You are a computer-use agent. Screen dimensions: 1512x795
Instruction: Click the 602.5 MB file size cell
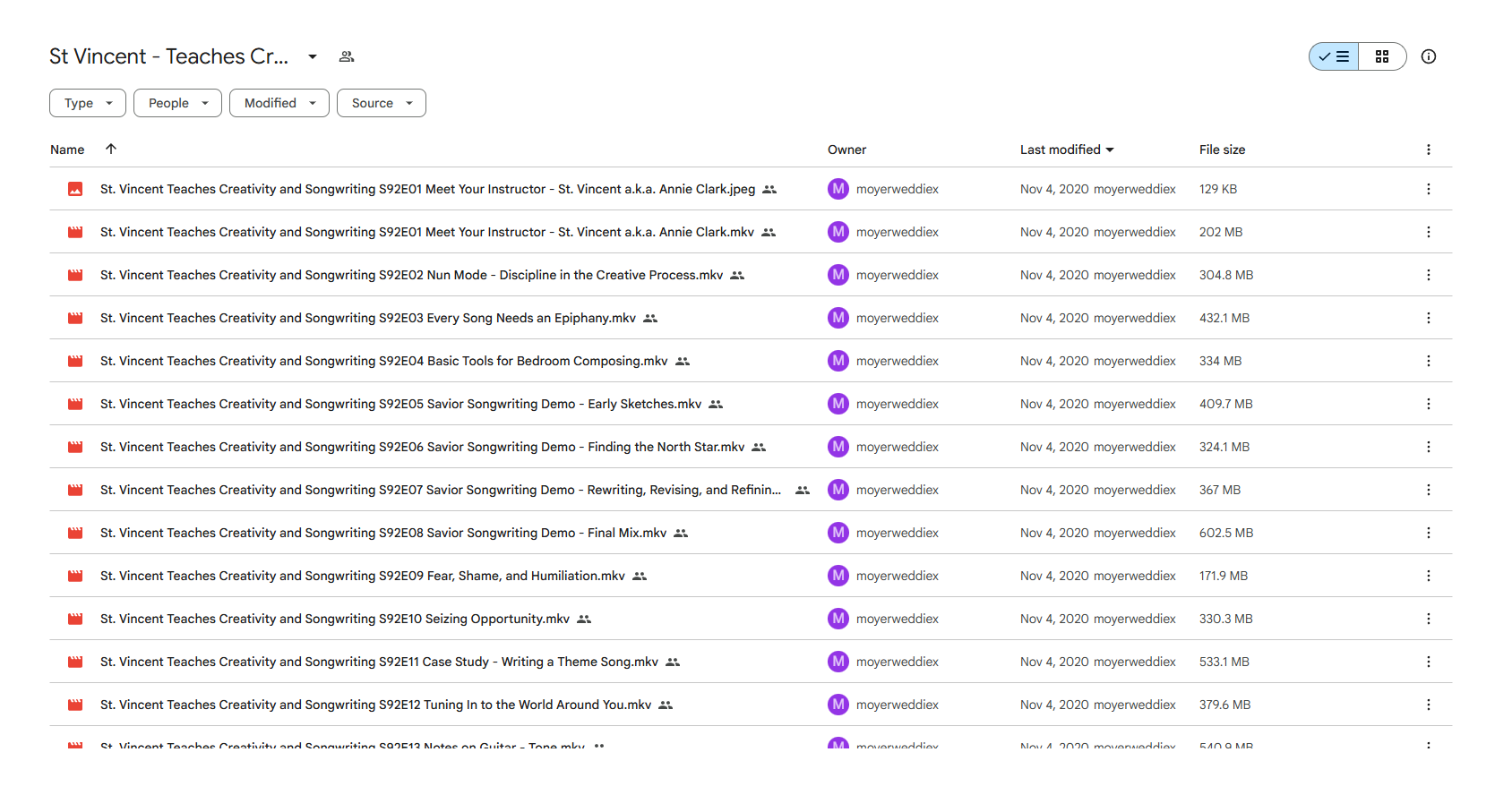pos(1226,533)
